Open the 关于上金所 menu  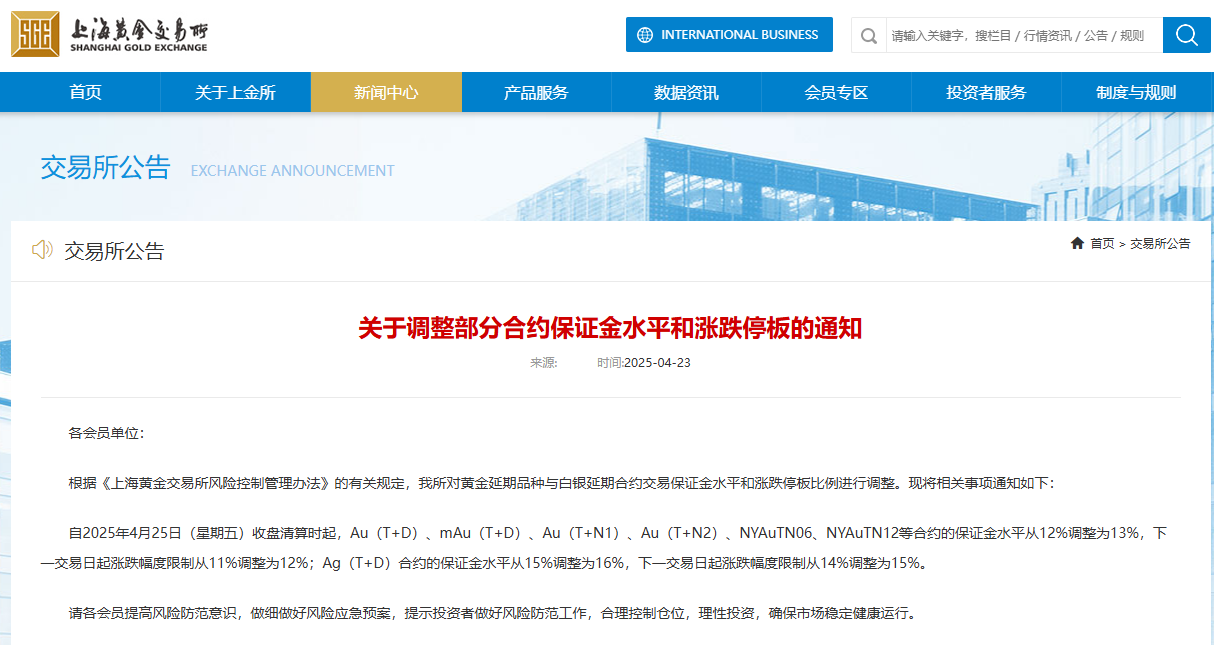pyautogui.click(x=236, y=92)
